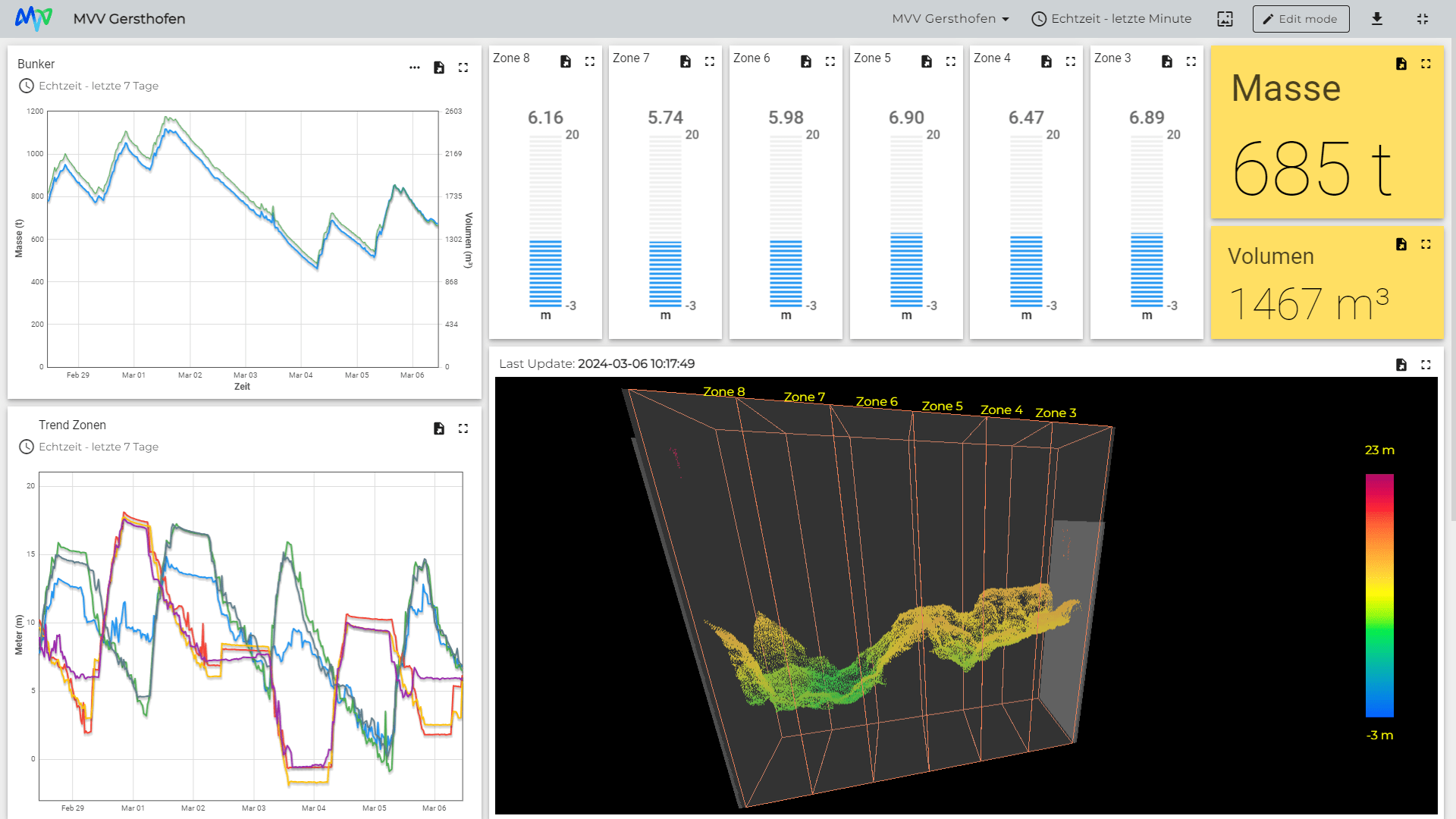1456x819 pixels.
Task: Toggle fullscreen on the Zone 3 gauge panel
Action: 1191,61
